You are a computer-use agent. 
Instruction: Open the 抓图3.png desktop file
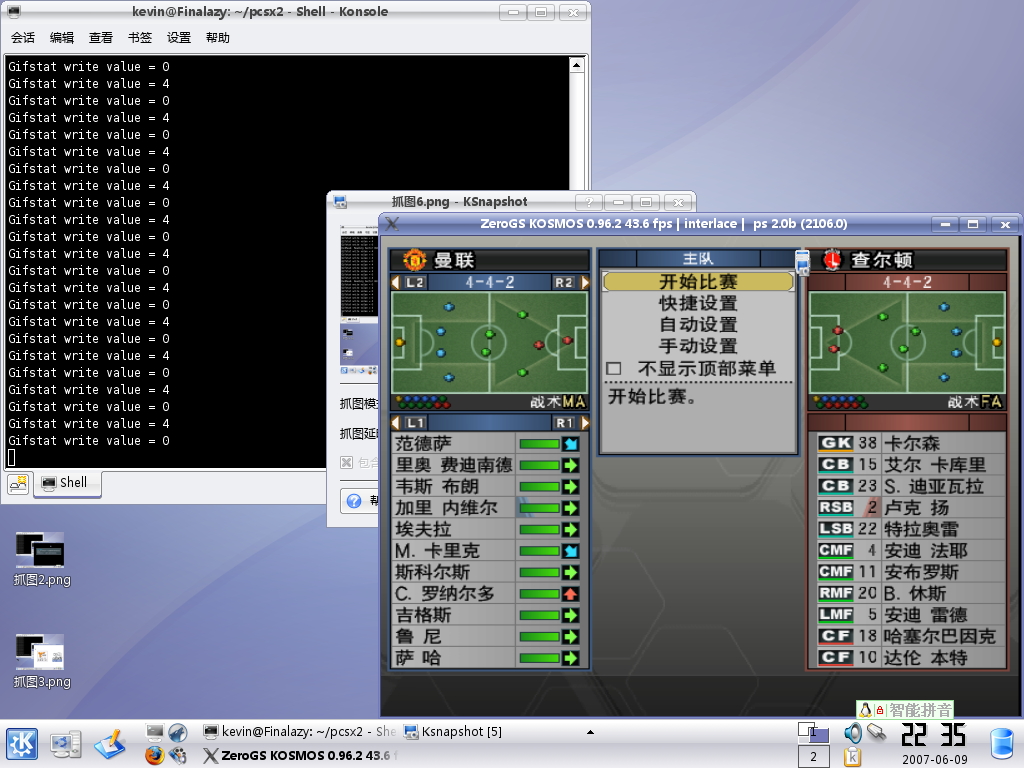[x=42, y=661]
